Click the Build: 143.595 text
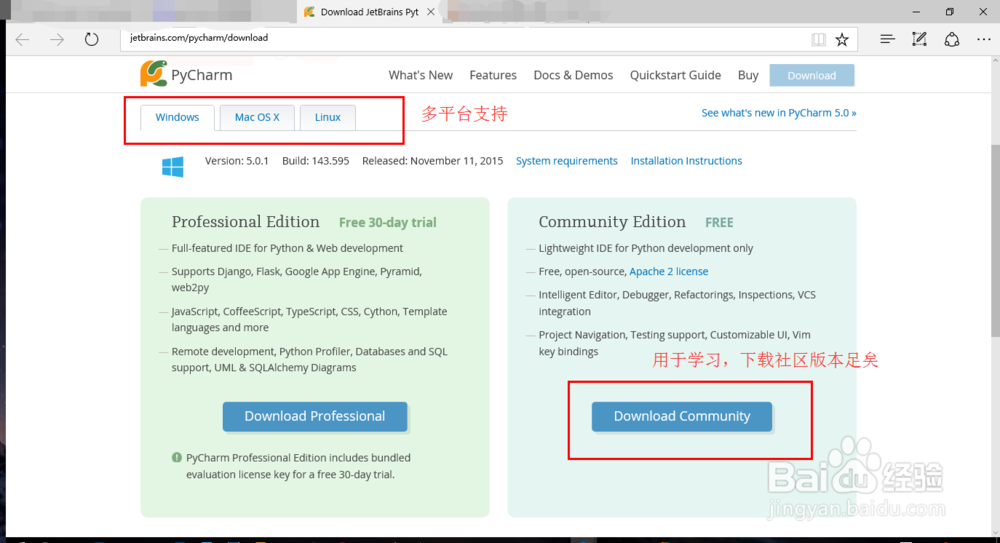Viewport: 1000px width, 543px height. click(316, 161)
